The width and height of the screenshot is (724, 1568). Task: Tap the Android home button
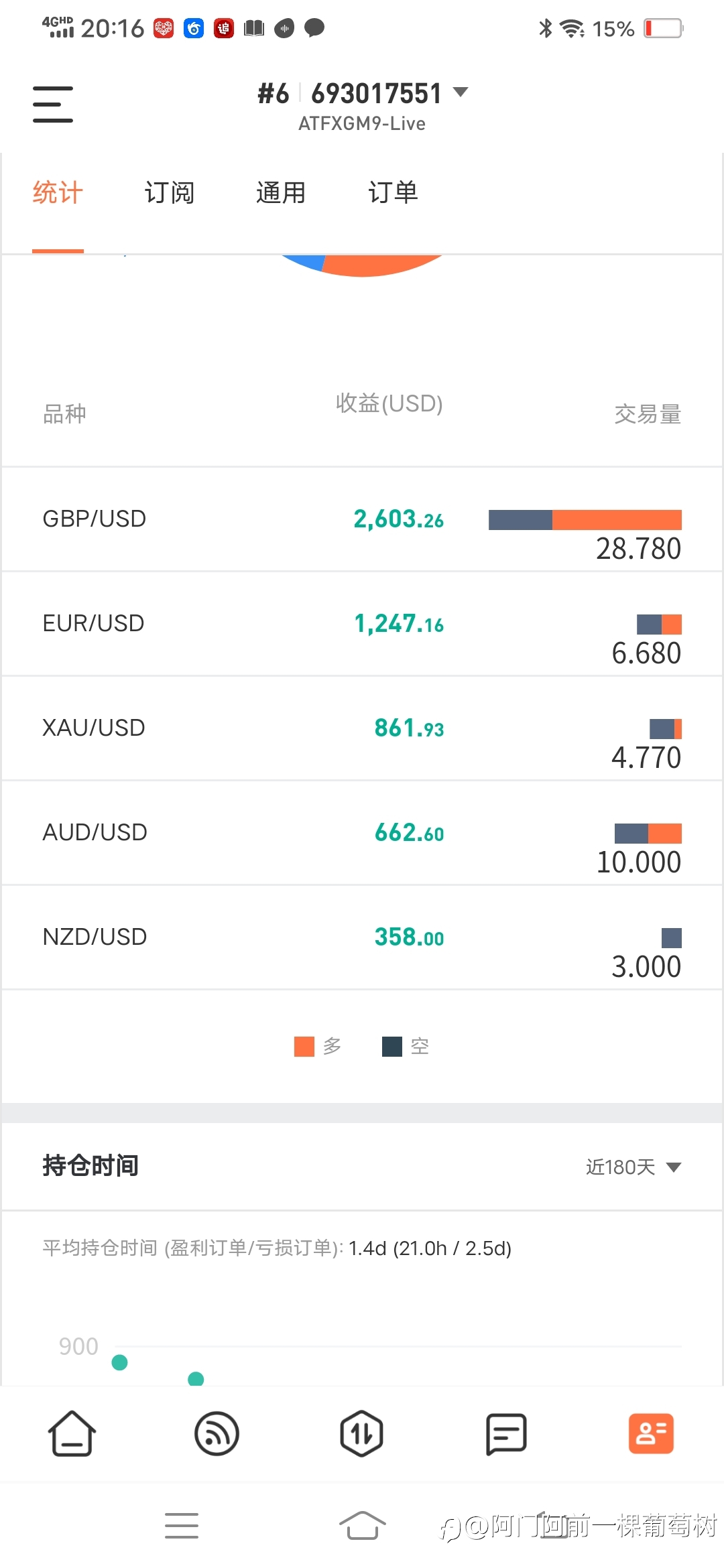(x=362, y=1526)
